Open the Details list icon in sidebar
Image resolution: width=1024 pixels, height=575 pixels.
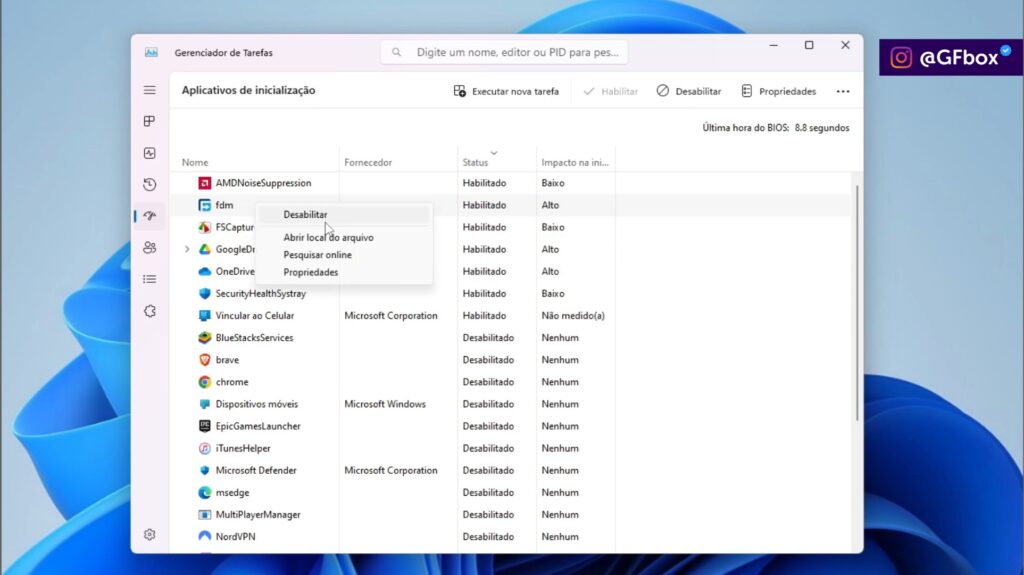(150, 279)
